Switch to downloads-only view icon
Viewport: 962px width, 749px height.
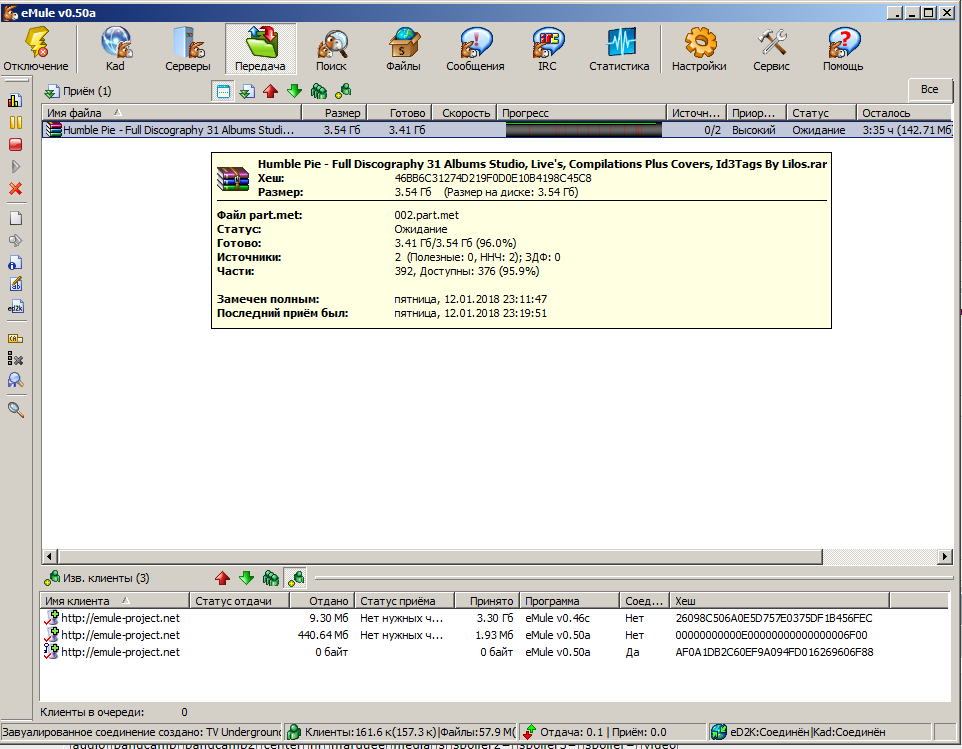(247, 91)
